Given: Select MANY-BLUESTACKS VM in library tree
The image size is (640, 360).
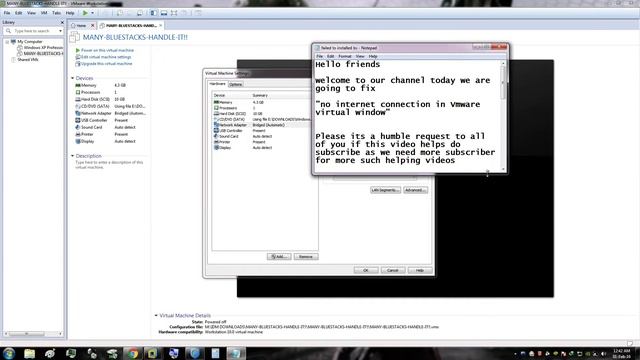Looking at the screenshot, I should [x=43, y=53].
